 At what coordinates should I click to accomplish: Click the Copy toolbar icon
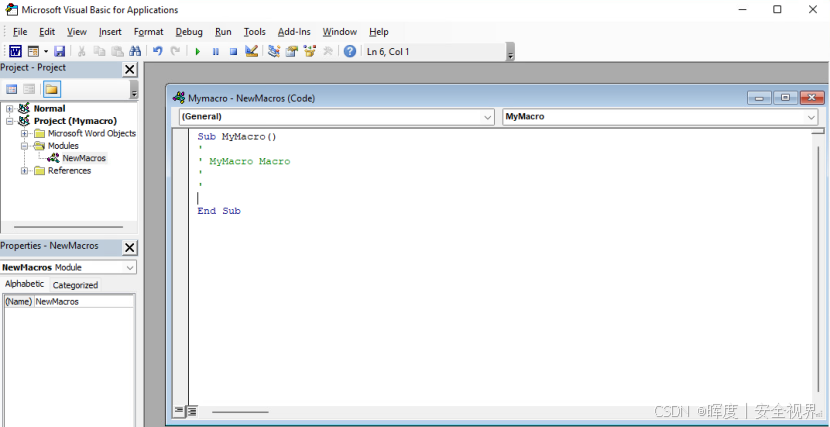click(x=100, y=51)
